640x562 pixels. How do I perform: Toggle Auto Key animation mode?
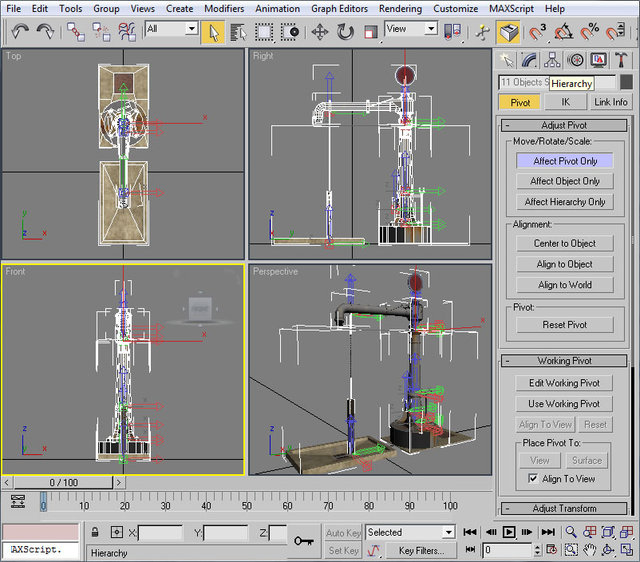point(343,533)
